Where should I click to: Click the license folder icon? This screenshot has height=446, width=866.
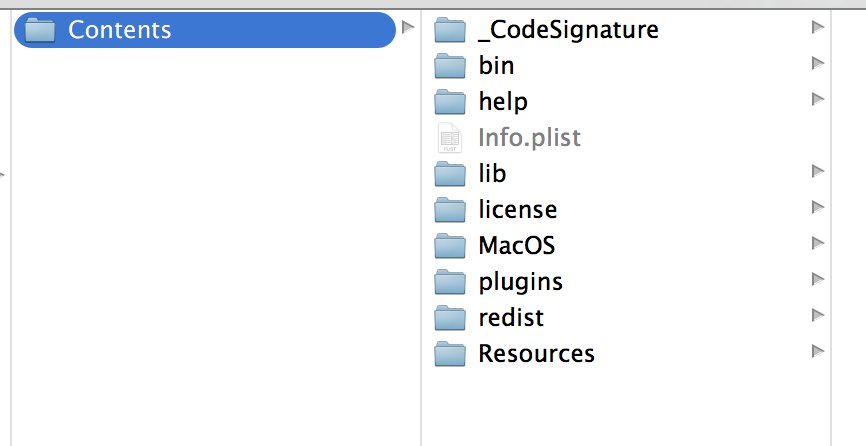451,210
